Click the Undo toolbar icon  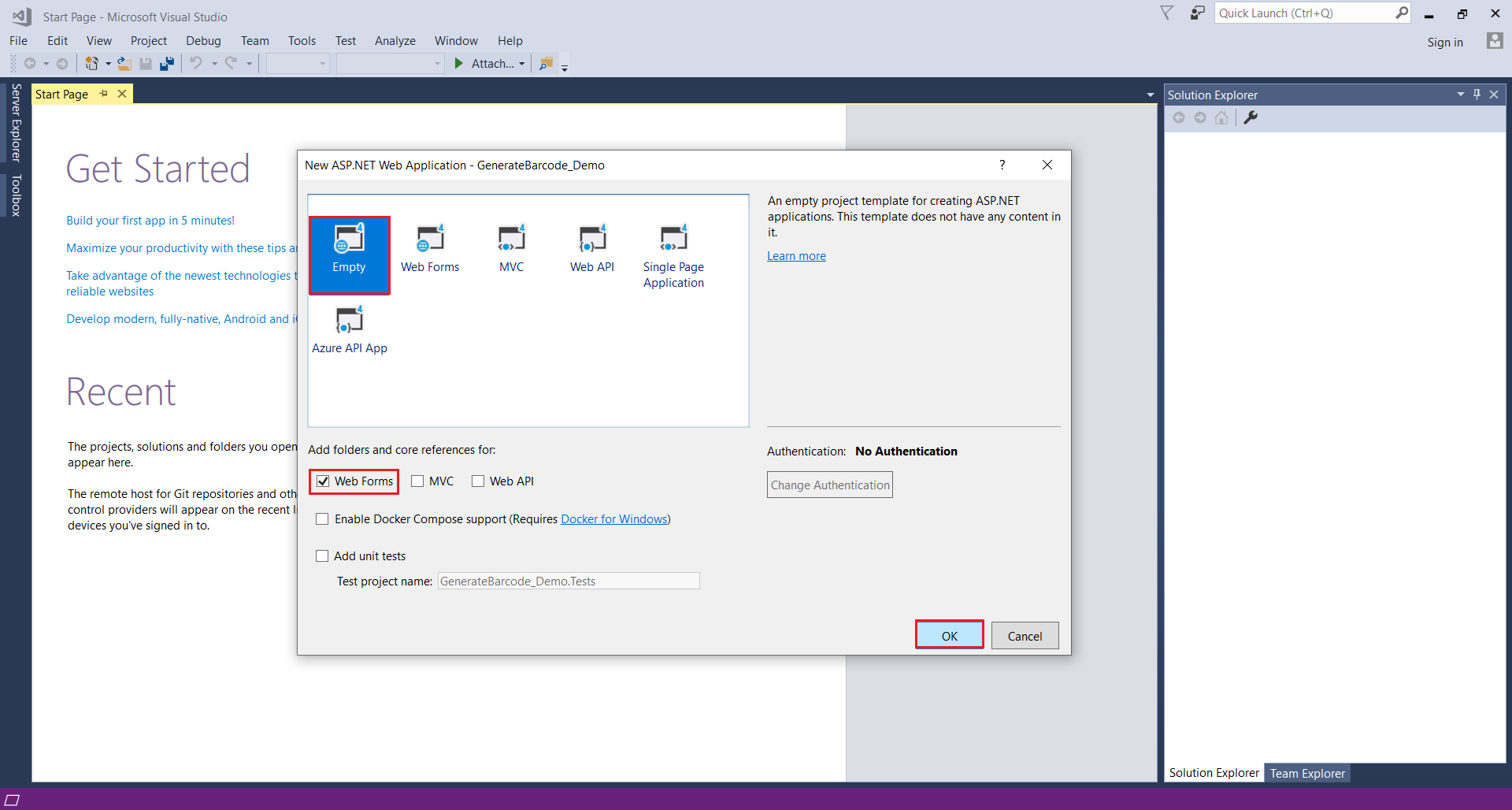(196, 64)
